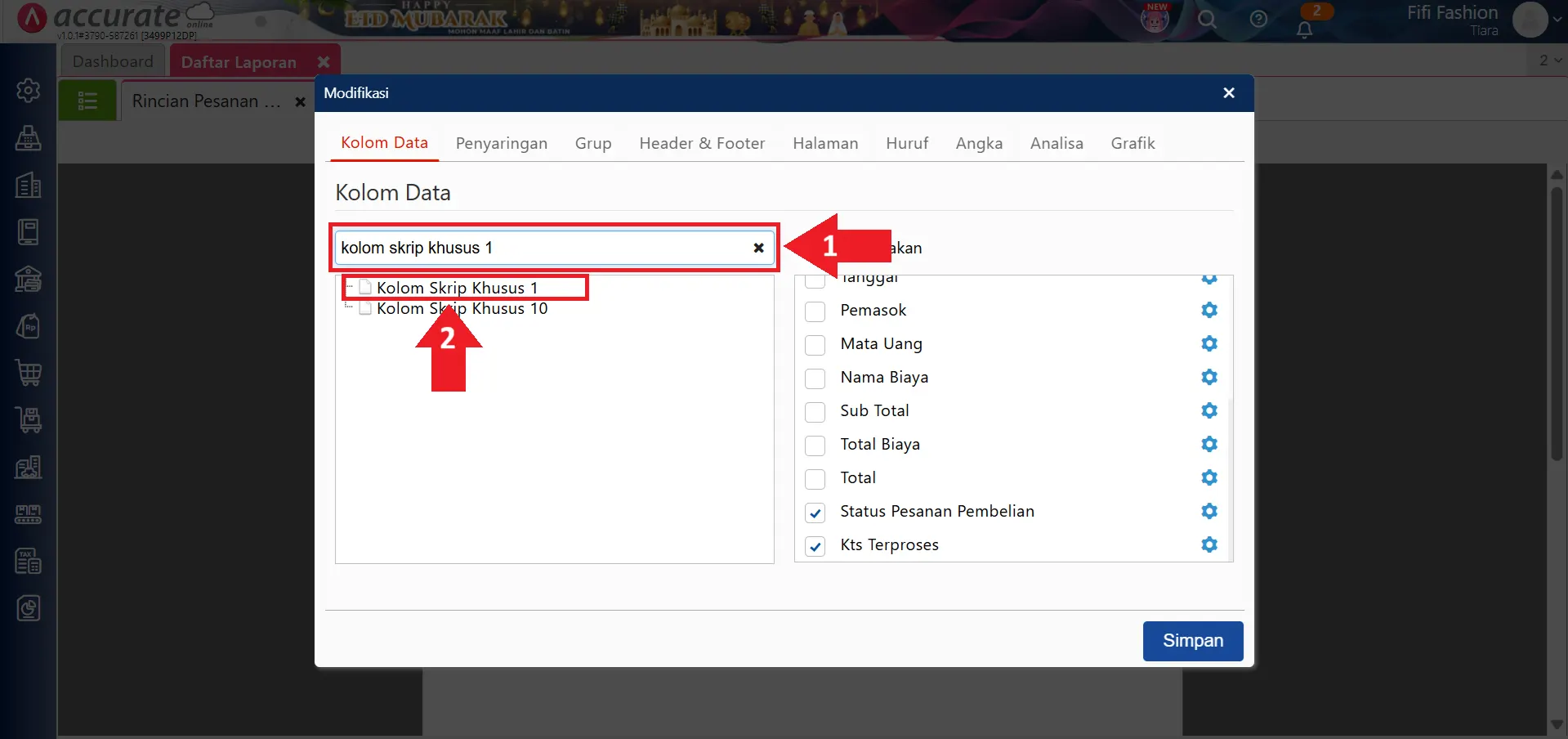Open the shopping cart sidebar module
This screenshot has height=739, width=1568.
(29, 373)
